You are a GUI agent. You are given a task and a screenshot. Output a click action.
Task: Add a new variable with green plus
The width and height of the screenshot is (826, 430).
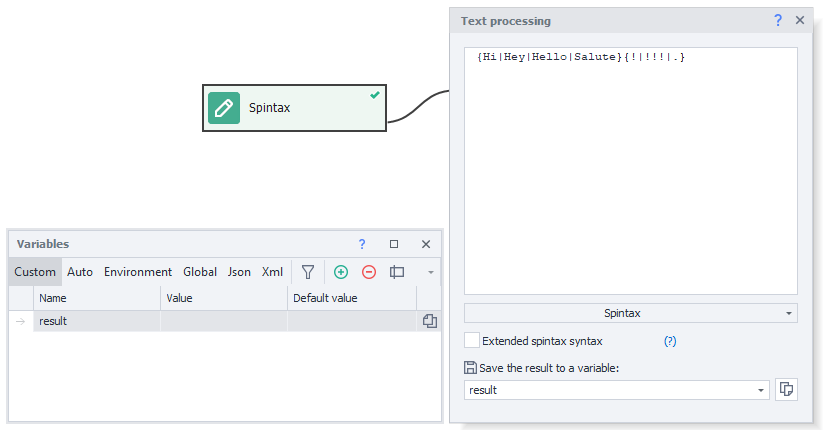click(341, 272)
